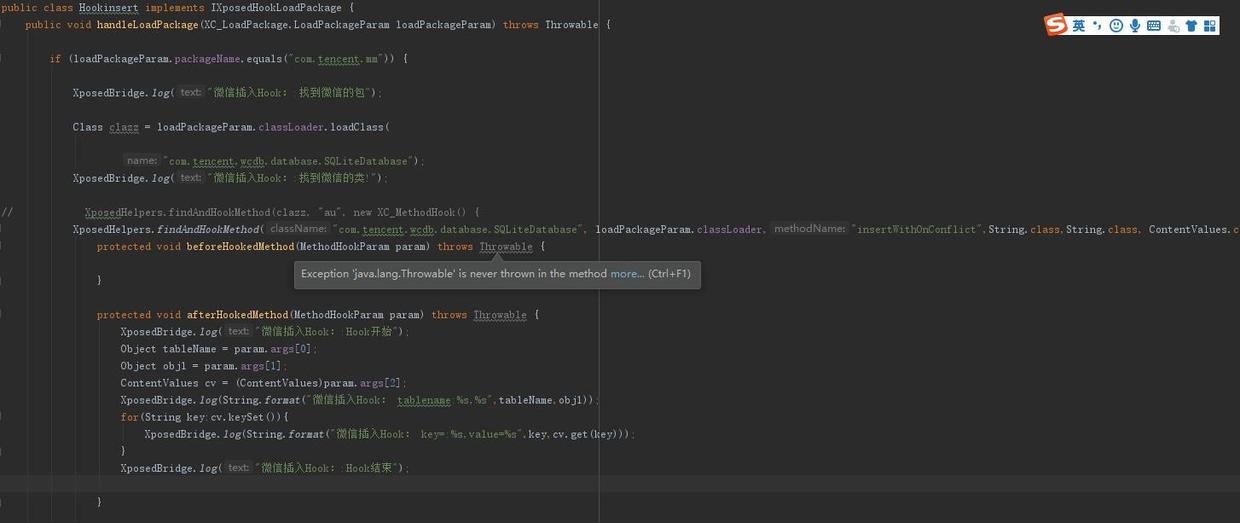The width and height of the screenshot is (1240, 523).
Task: Click the Hookinsert class name
Action: (109, 8)
